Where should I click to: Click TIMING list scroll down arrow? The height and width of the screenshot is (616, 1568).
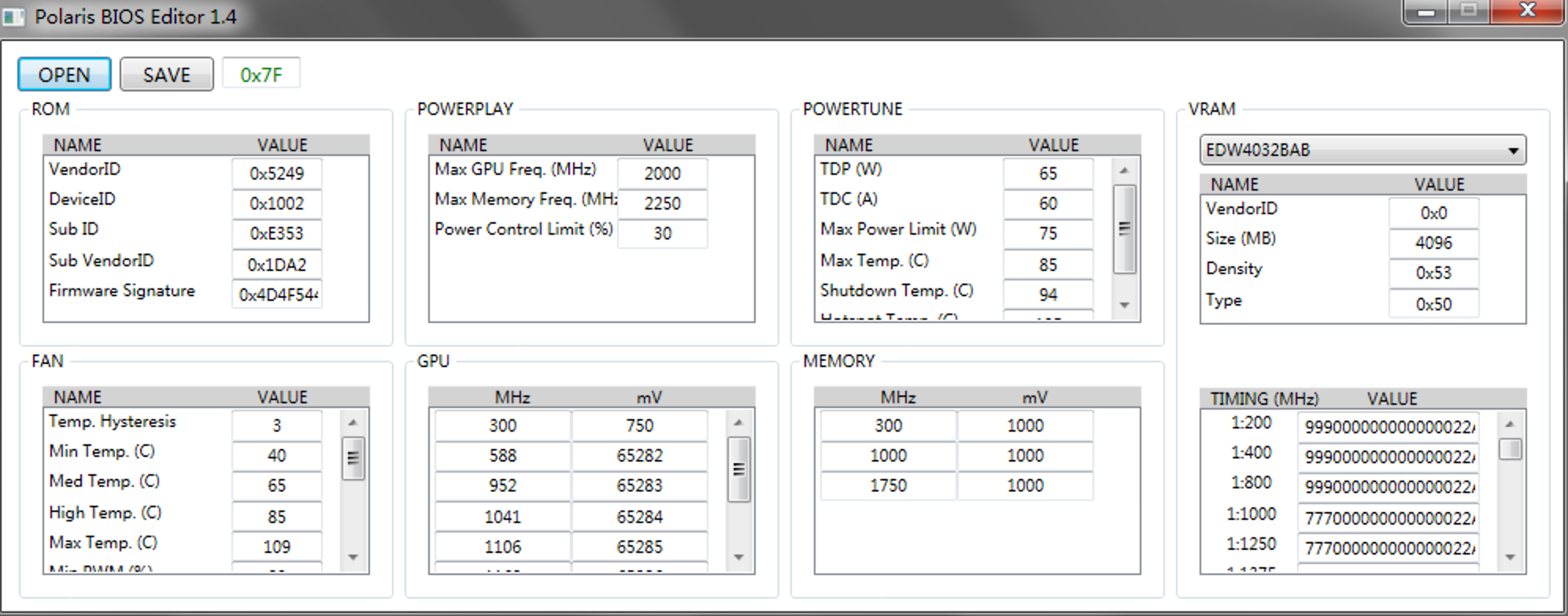click(1510, 557)
